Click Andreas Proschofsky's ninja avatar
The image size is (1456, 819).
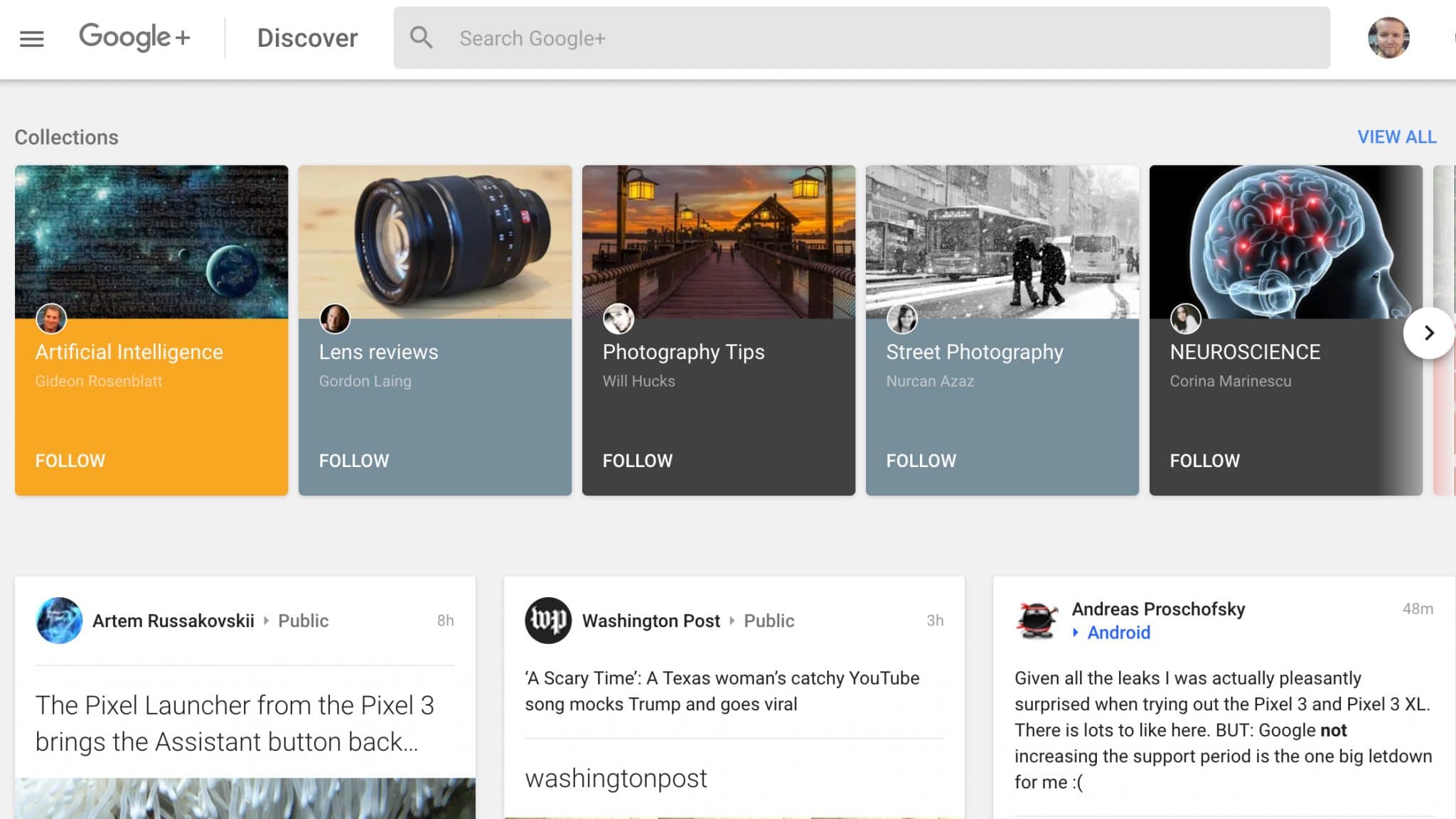tap(1037, 621)
